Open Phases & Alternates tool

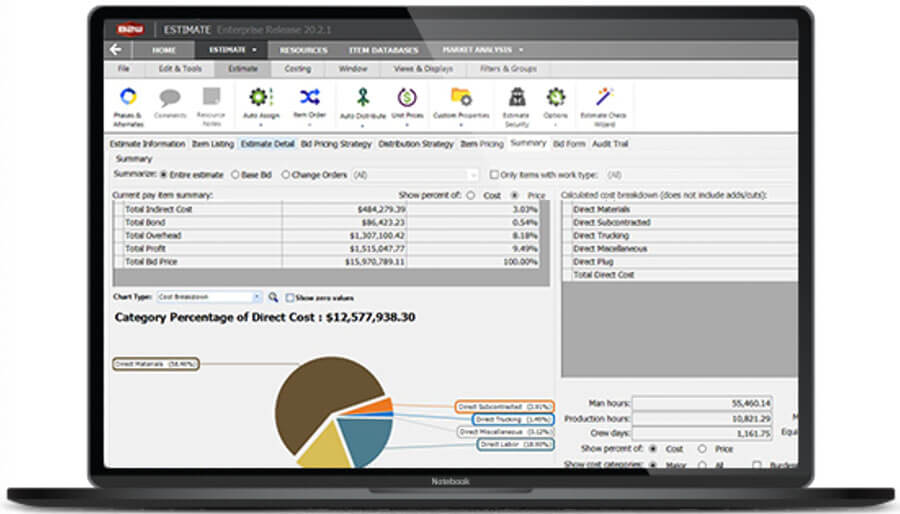128,99
